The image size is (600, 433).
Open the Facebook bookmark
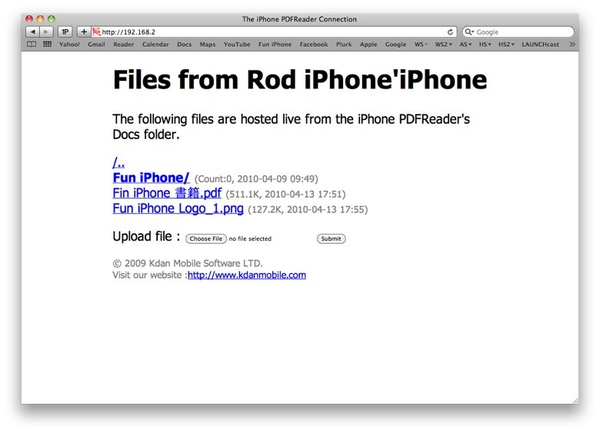pos(314,44)
